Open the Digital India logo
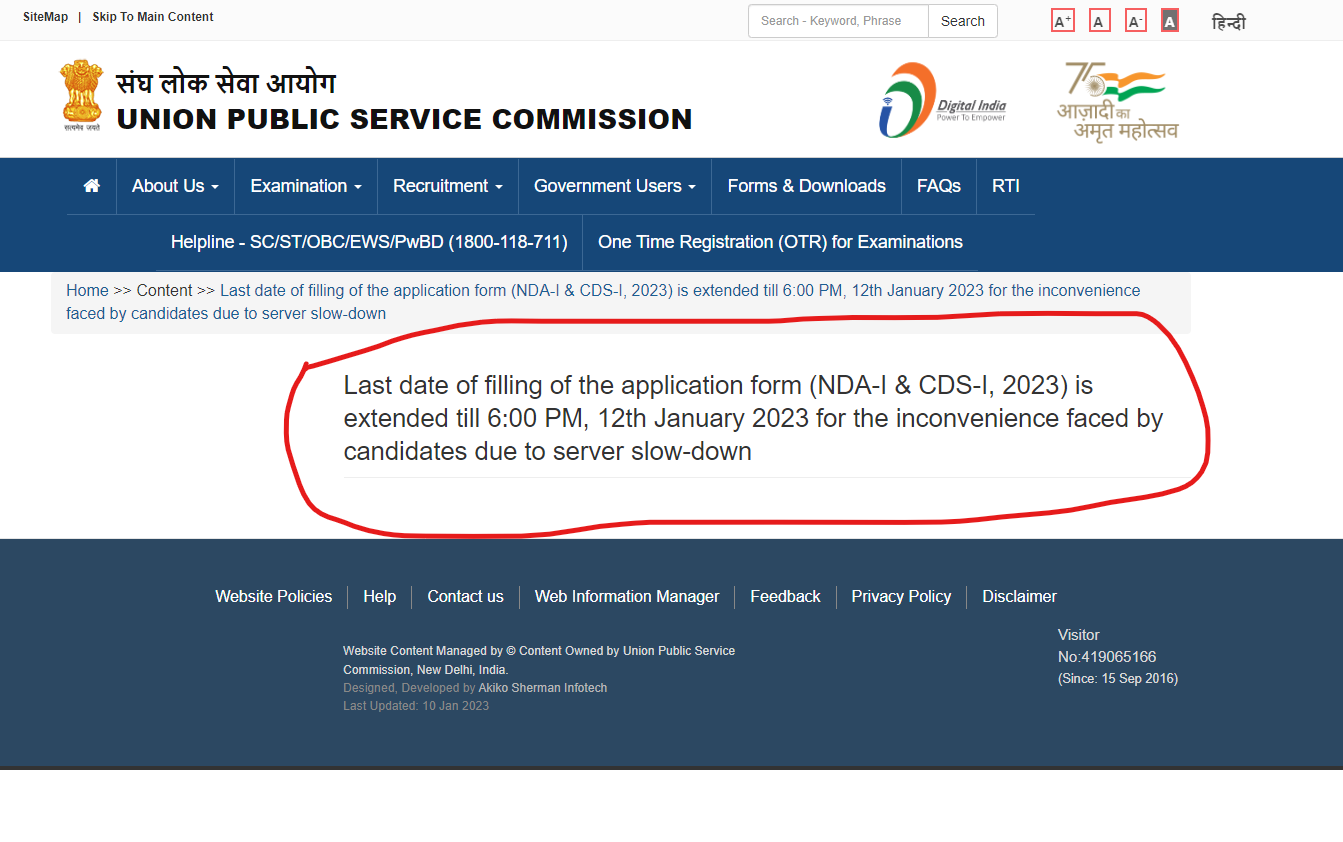1343x842 pixels. pyautogui.click(x=942, y=100)
